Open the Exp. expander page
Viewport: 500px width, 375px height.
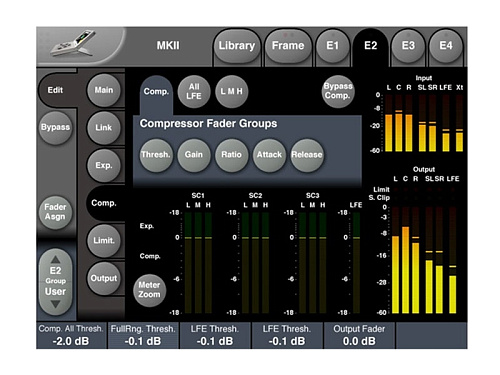tap(104, 165)
